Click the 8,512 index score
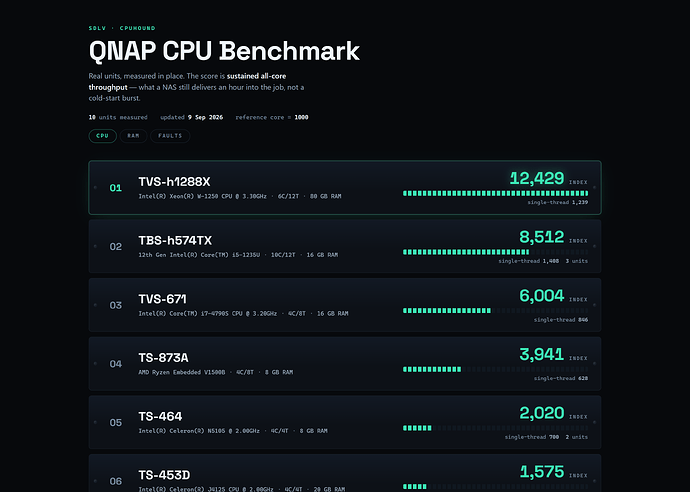 542,237
